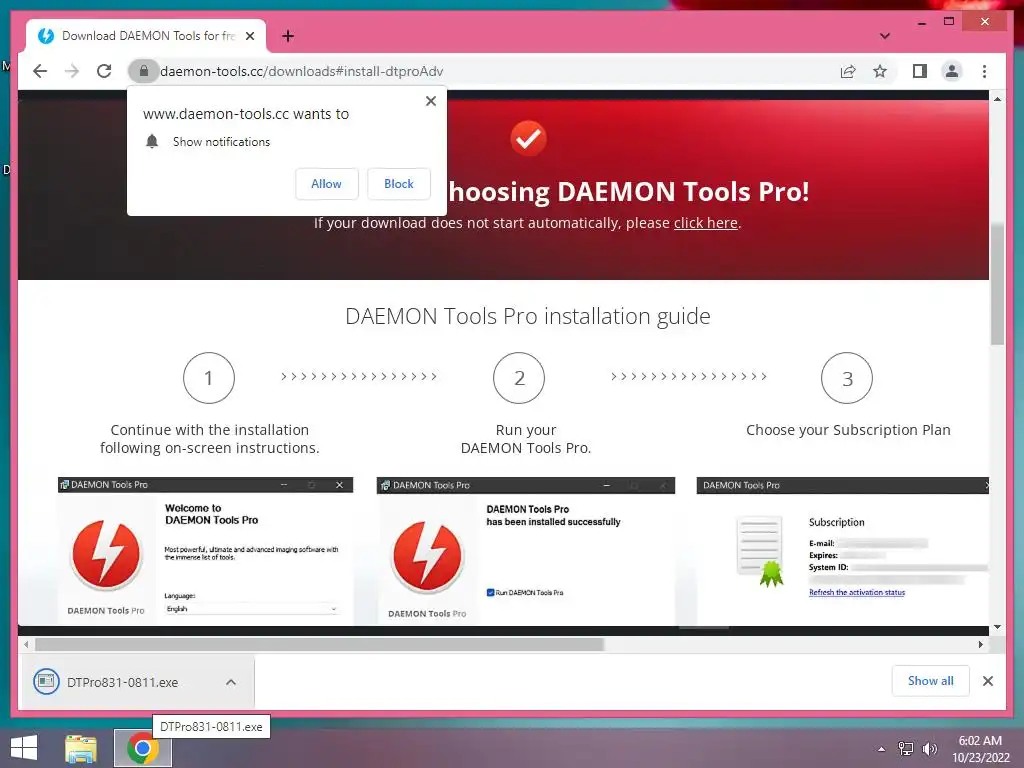Open the tab search dropdown

click(885, 36)
